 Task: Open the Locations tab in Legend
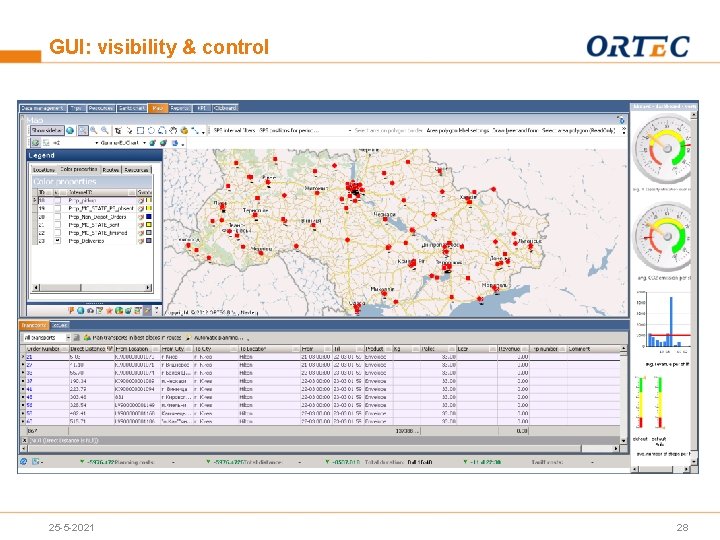[44, 170]
